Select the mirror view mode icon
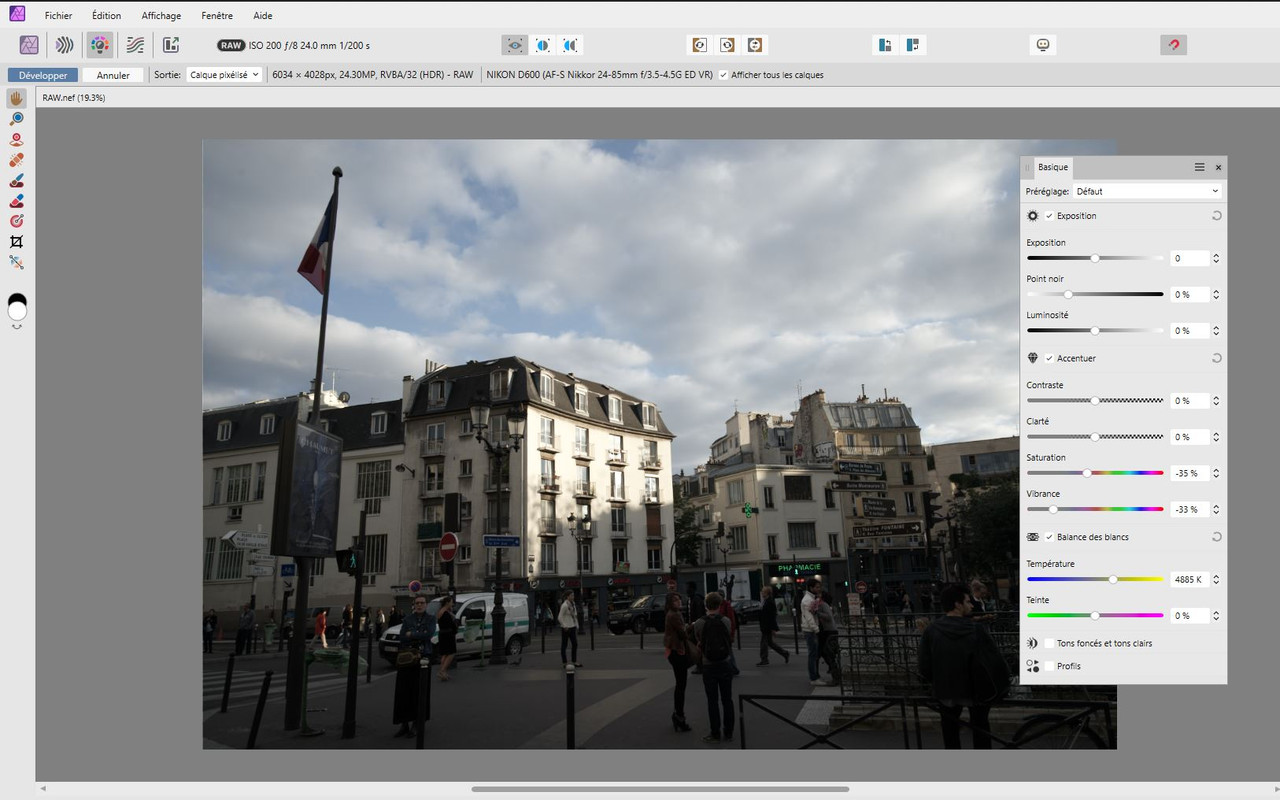The width and height of the screenshot is (1280, 800). 570,45
